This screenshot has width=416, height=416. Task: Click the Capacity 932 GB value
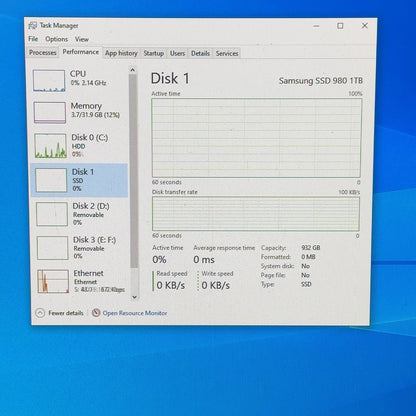[311, 248]
